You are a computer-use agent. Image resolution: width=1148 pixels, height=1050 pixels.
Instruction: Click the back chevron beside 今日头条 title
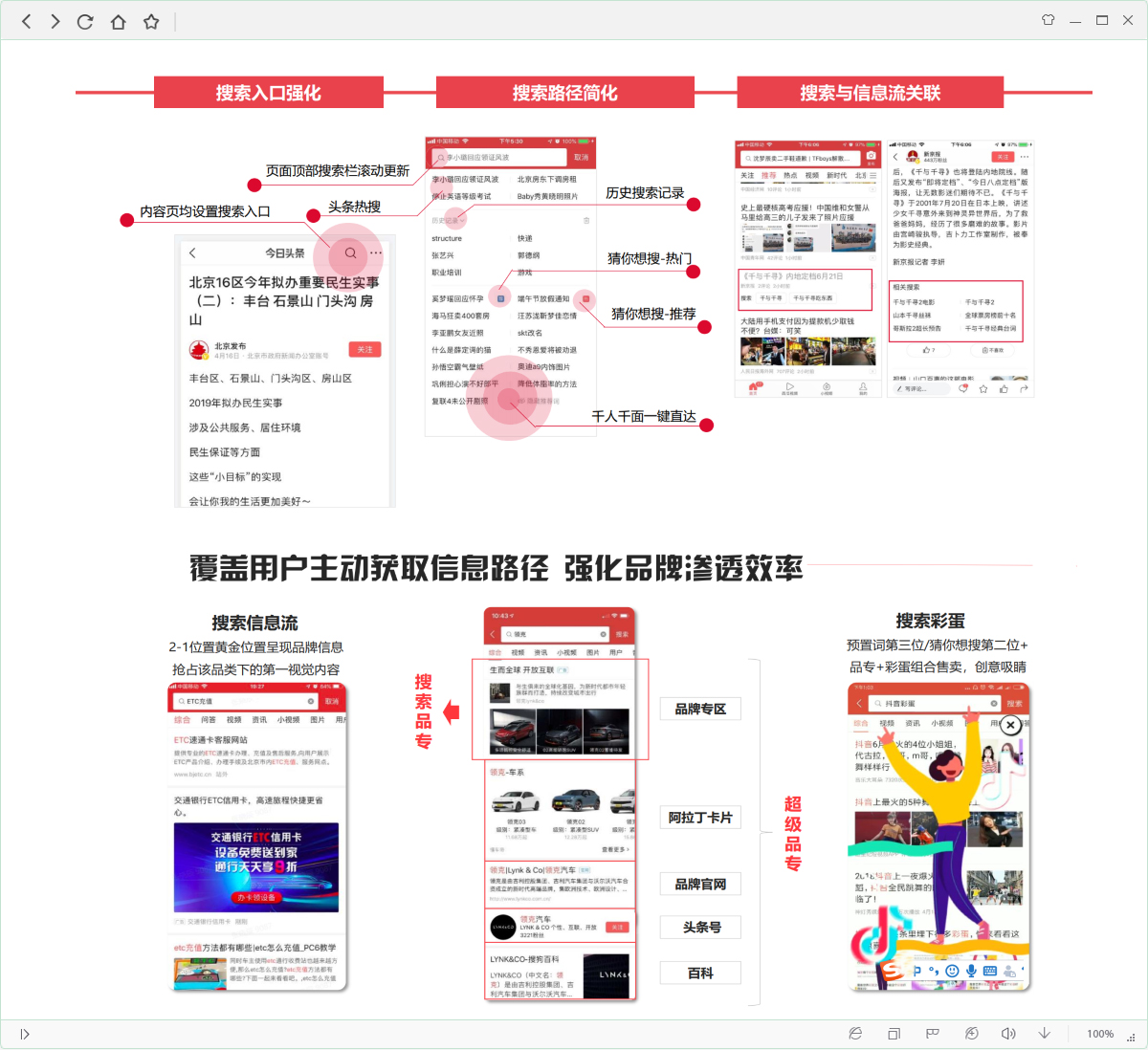point(192,253)
